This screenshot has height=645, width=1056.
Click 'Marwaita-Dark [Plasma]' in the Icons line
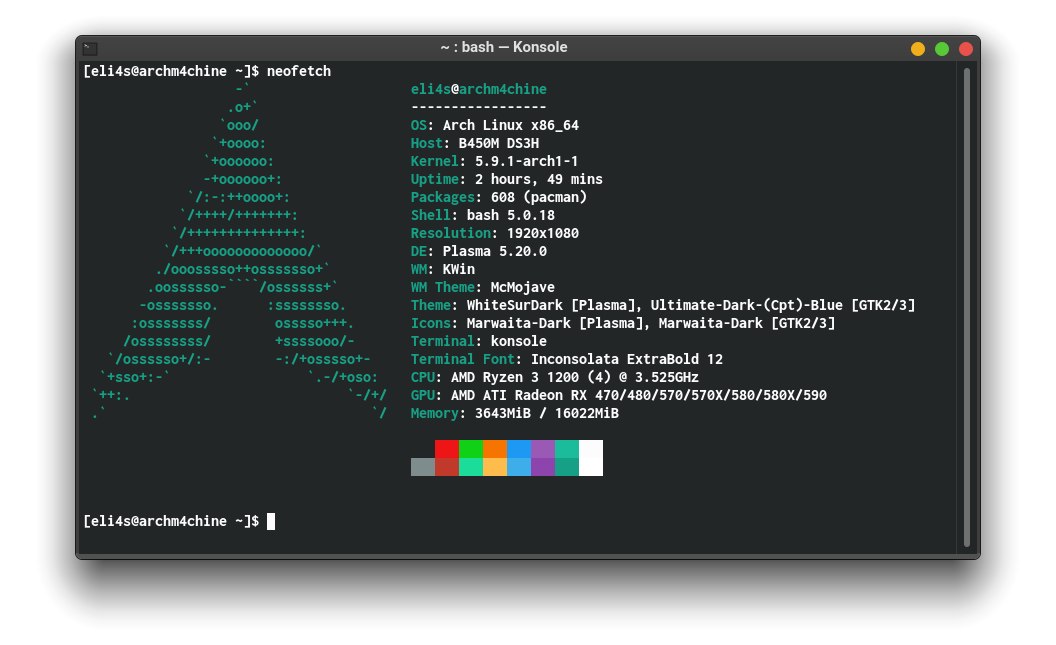click(x=554, y=323)
